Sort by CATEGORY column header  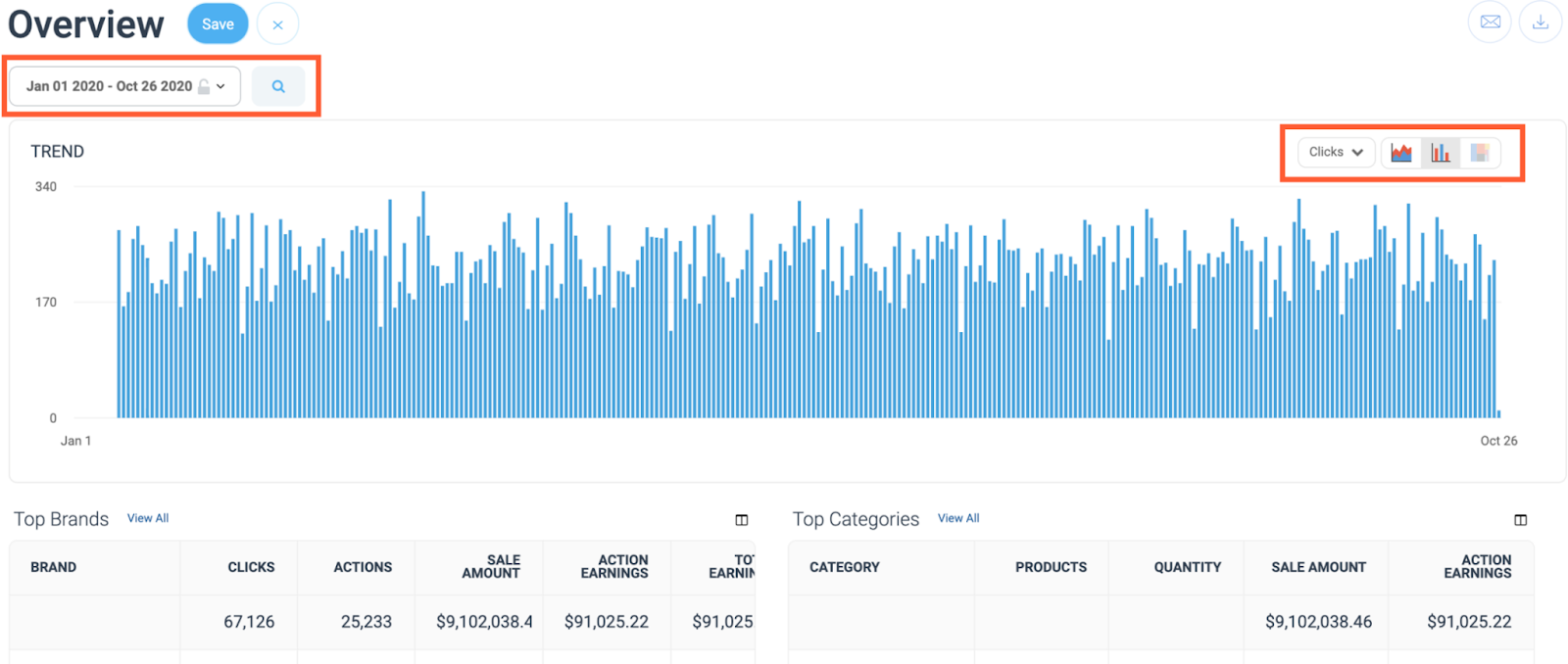pos(845,567)
